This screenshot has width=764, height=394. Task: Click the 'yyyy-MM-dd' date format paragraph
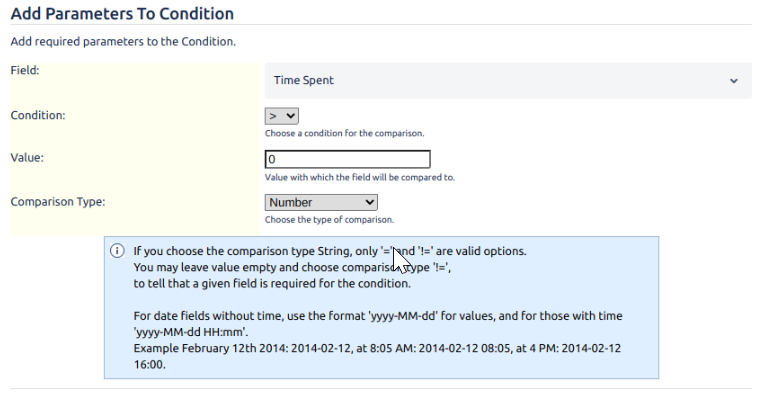click(378, 324)
